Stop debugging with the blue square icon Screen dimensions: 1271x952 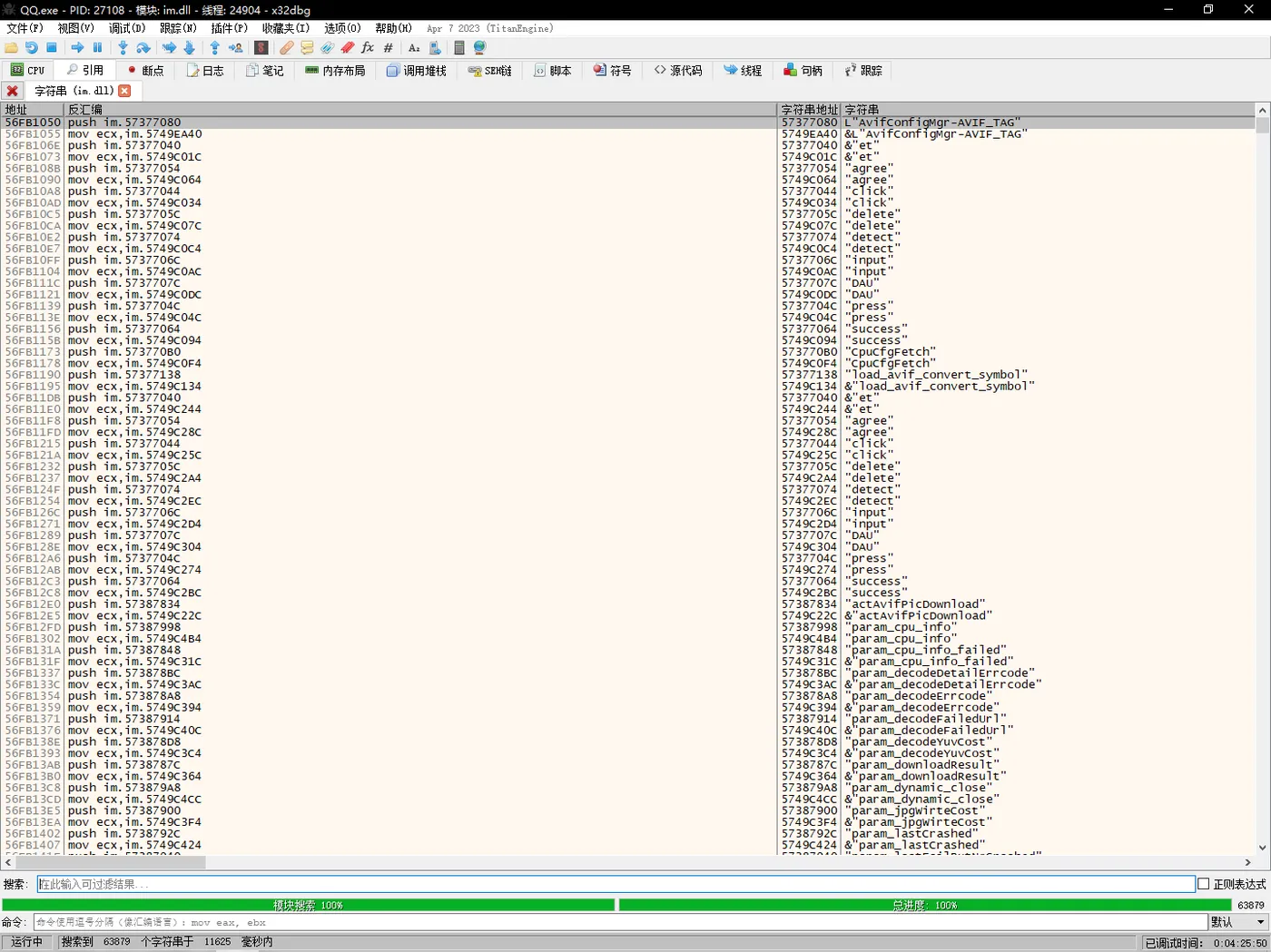click(x=52, y=48)
